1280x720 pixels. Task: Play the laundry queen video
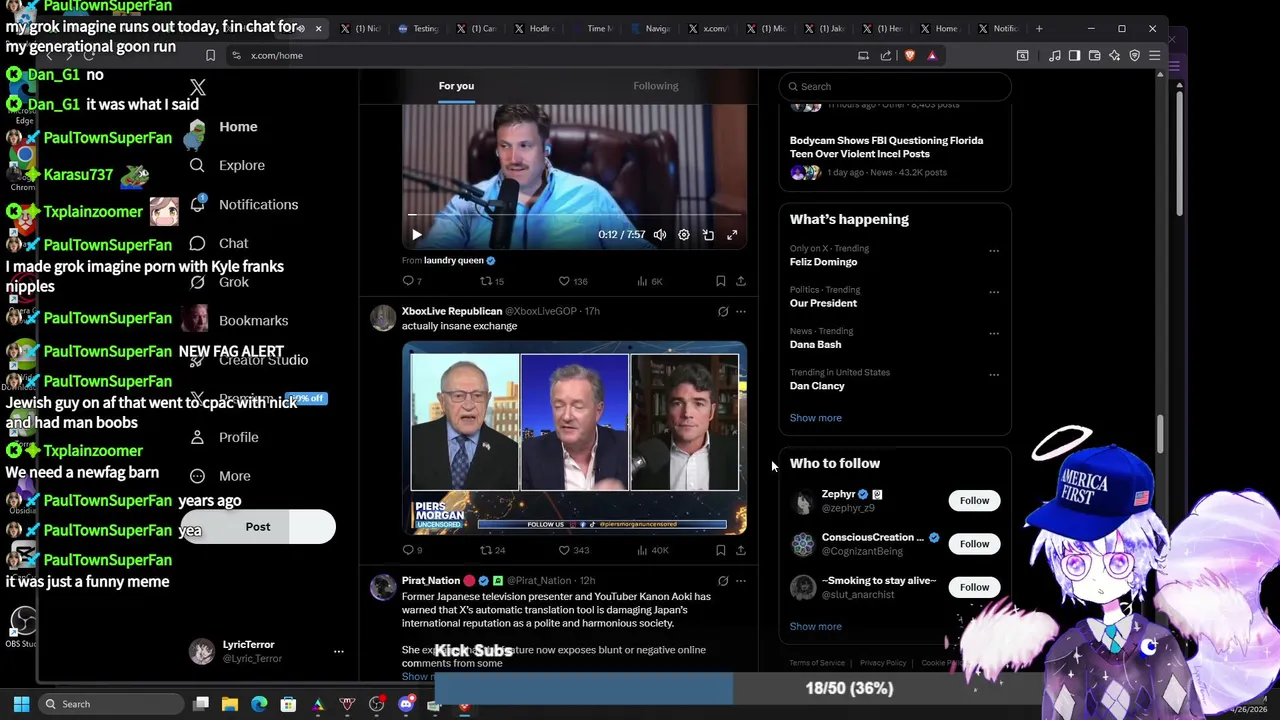coord(417,235)
